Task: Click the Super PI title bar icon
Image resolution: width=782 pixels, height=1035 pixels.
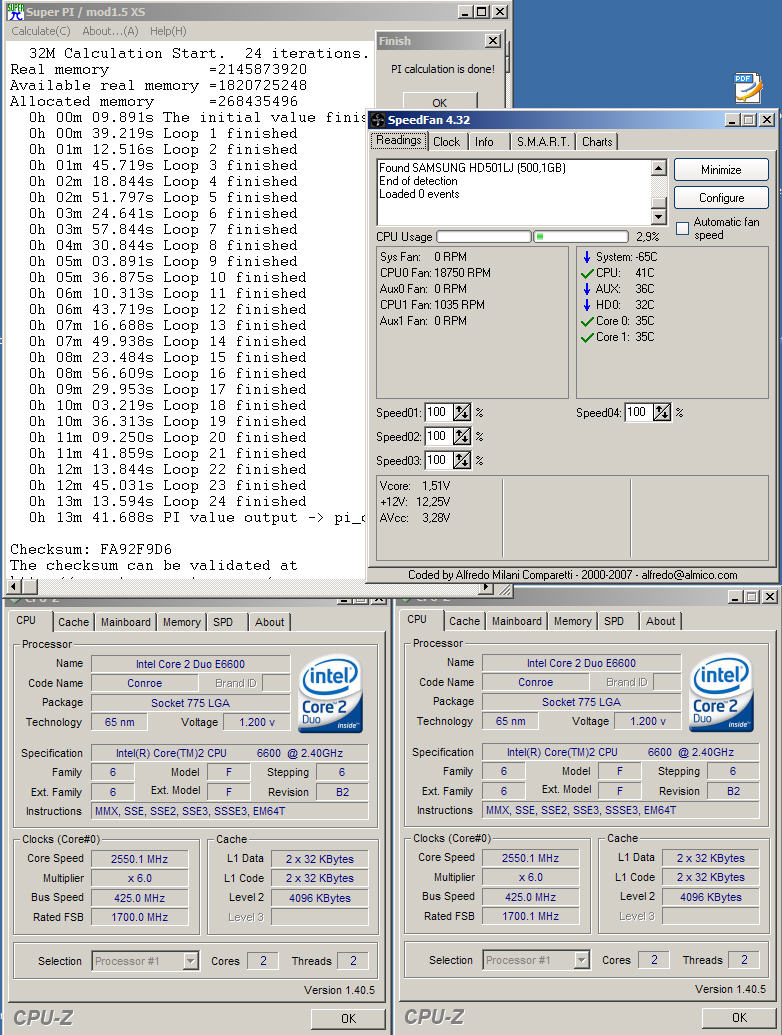Action: pos(15,11)
